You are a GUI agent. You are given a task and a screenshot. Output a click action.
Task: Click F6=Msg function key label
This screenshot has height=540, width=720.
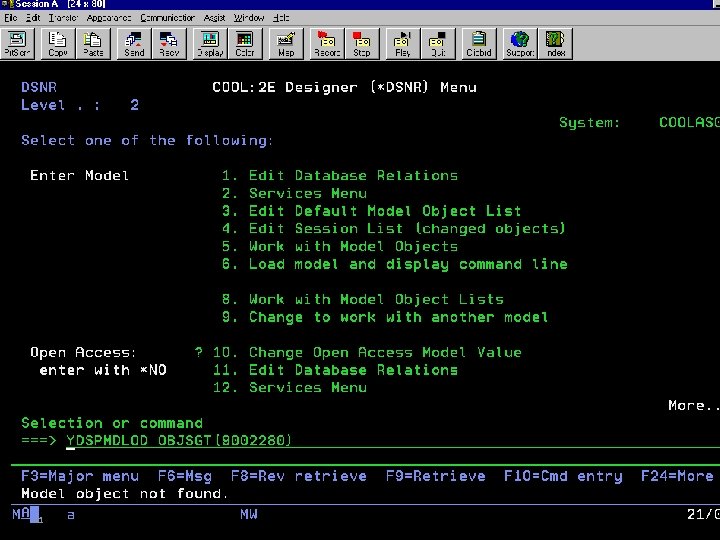185,476
